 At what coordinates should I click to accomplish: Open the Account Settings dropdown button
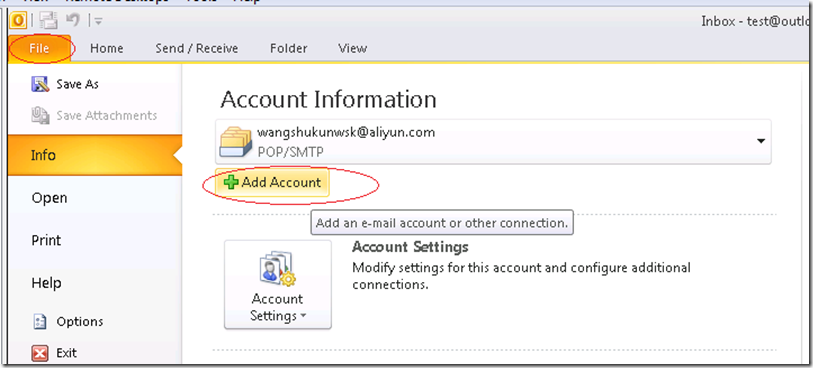(277, 284)
